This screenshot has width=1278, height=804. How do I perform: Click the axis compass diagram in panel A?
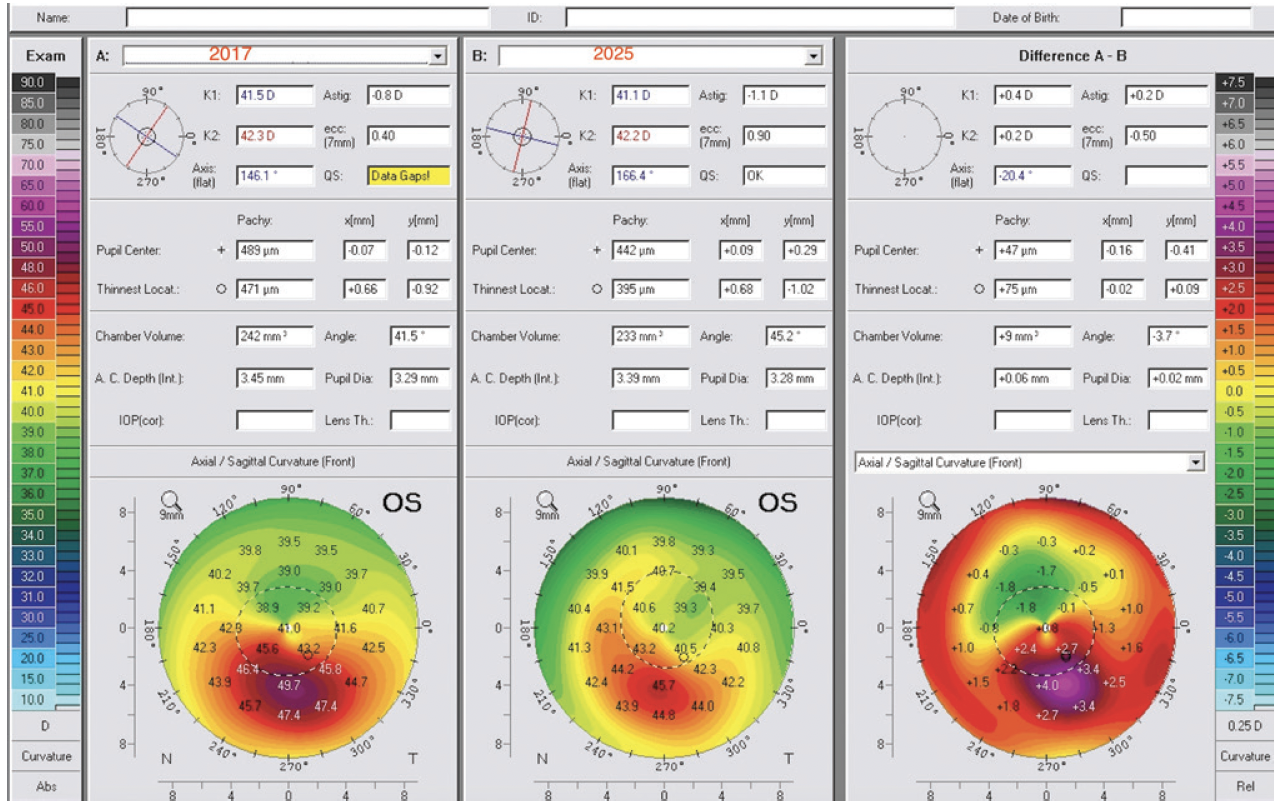[x=147, y=137]
